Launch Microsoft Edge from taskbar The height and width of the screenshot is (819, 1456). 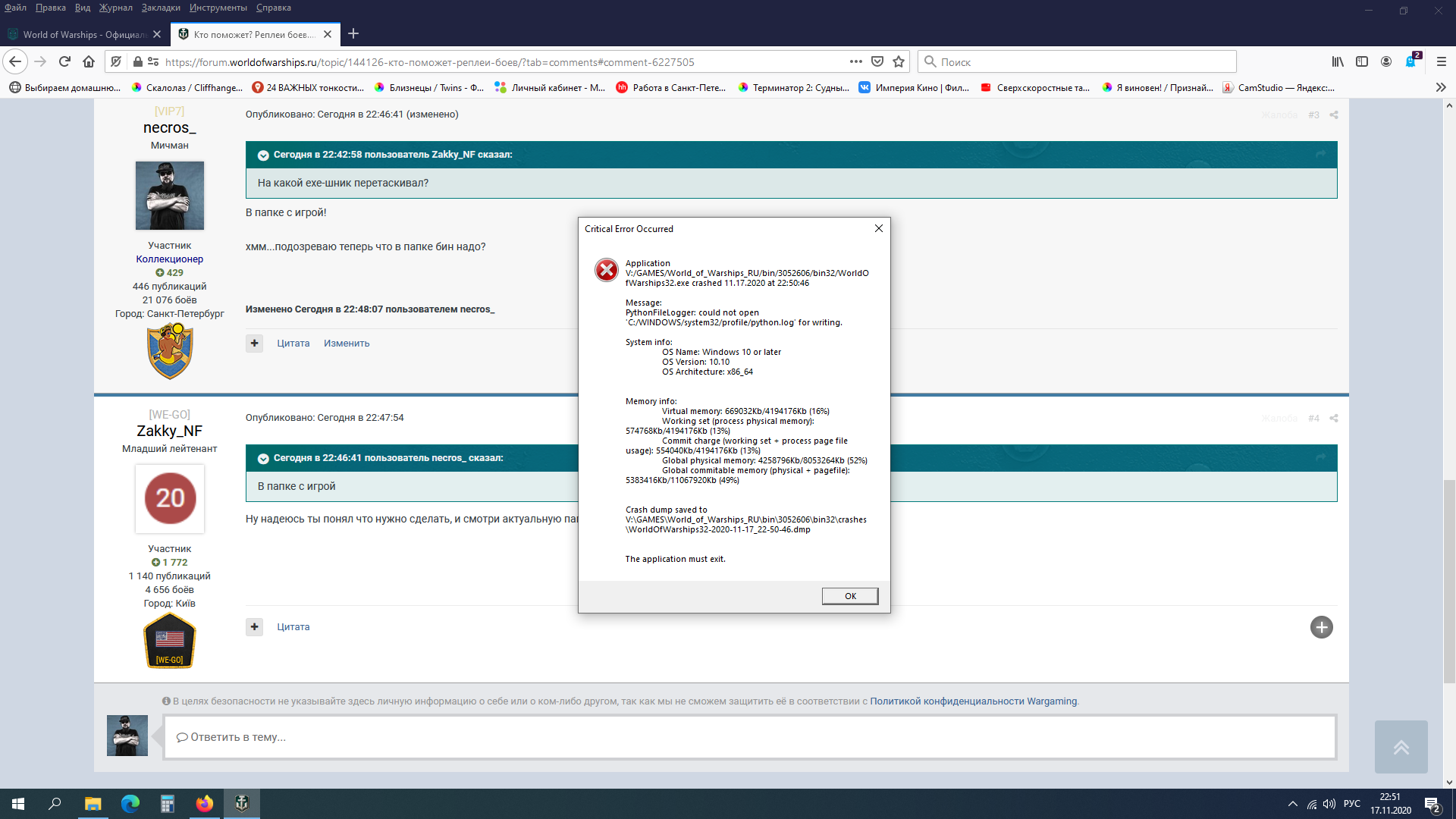coord(130,804)
